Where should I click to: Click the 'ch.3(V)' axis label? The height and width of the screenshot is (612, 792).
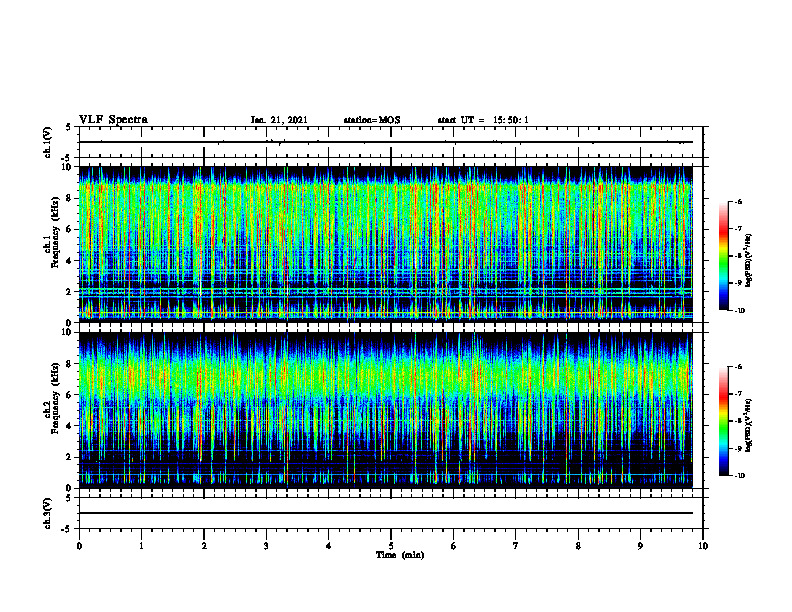47,513
